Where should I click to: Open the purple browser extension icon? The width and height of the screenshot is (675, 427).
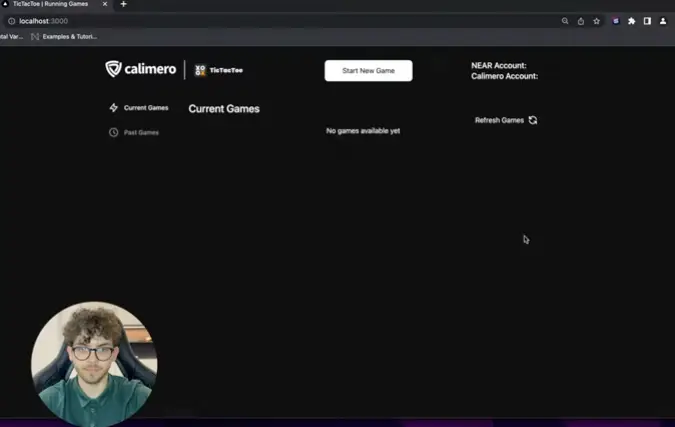616,21
